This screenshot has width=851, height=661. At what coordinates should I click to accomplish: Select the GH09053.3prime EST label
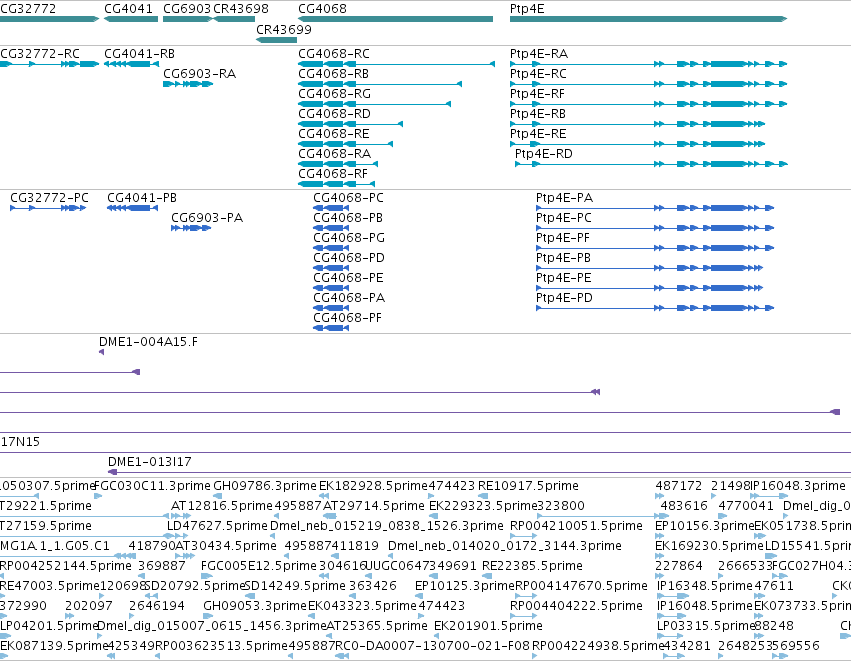[255, 606]
